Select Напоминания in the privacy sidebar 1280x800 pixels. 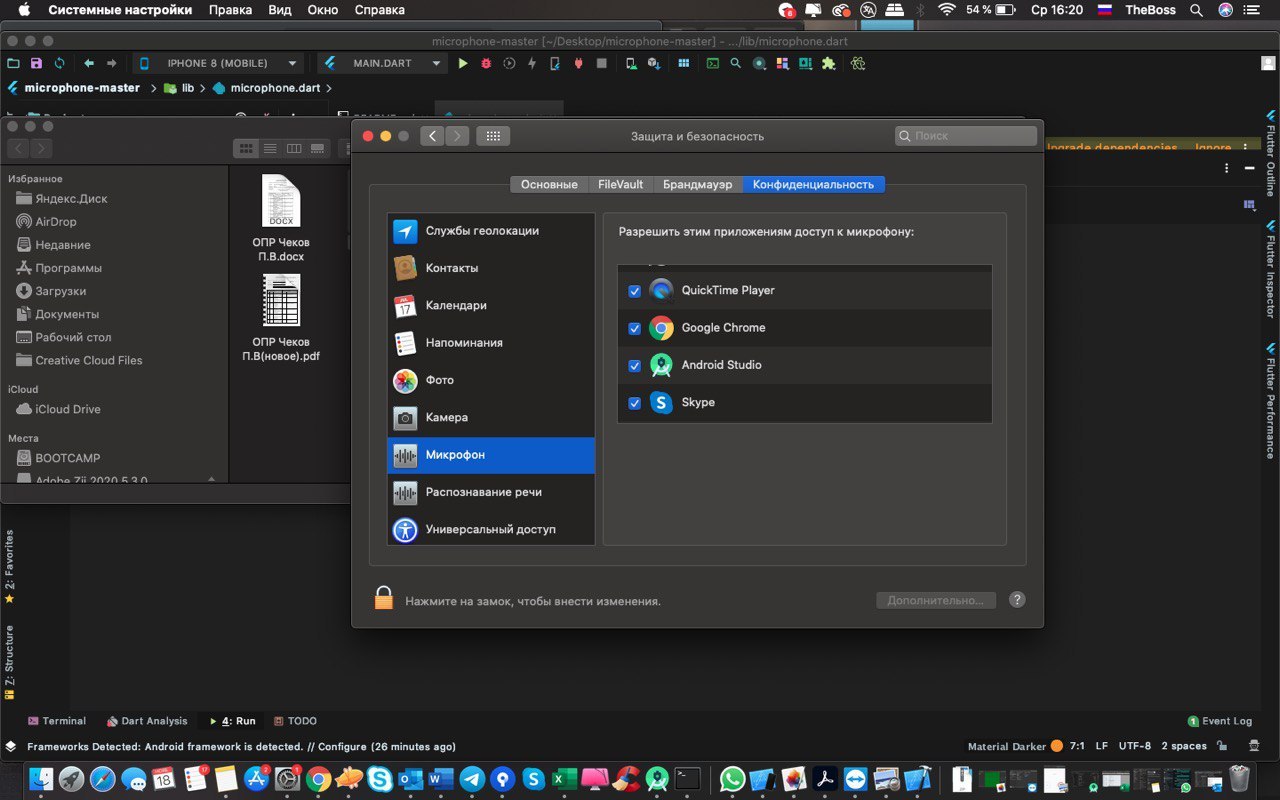(491, 343)
